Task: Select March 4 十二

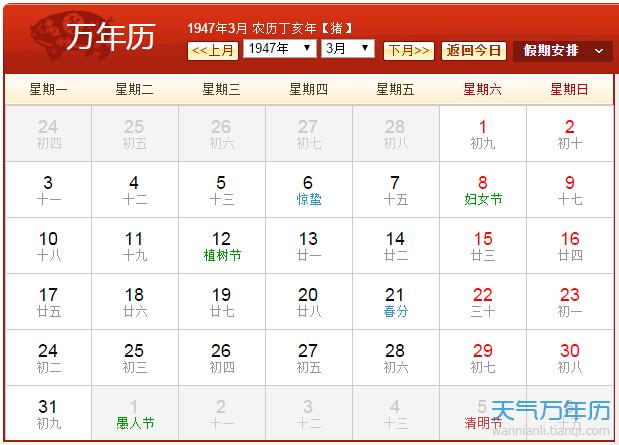Action: click(x=135, y=190)
